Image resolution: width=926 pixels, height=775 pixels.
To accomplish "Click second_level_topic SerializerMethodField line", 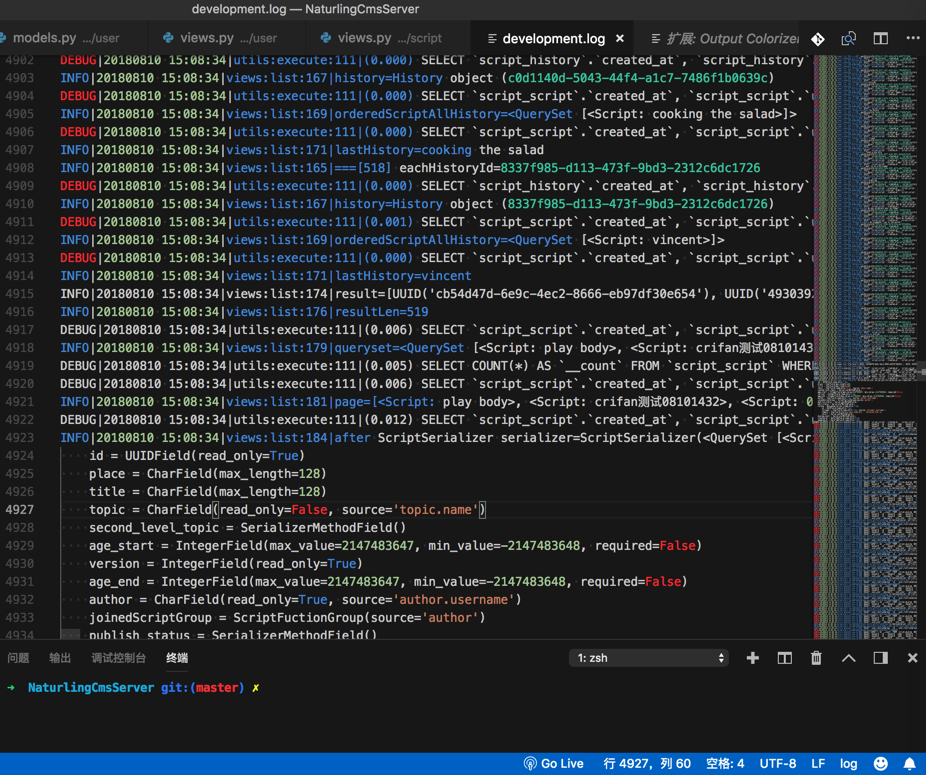I will pyautogui.click(x=247, y=527).
